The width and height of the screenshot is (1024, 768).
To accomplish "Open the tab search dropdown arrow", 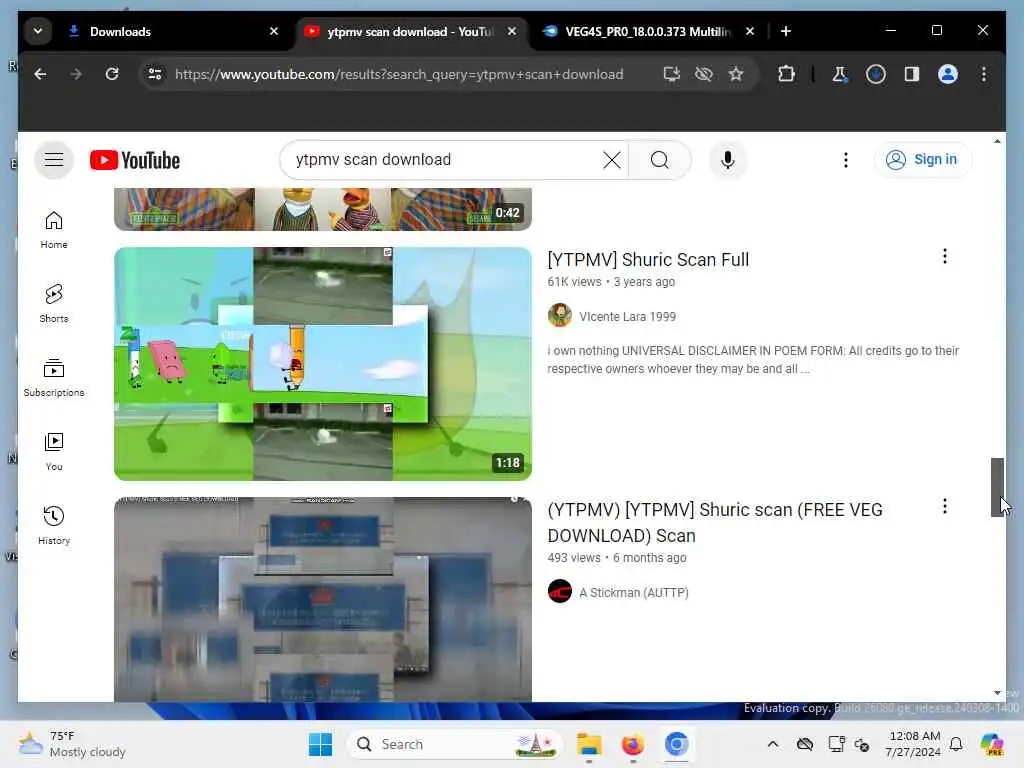I will click(x=38, y=31).
